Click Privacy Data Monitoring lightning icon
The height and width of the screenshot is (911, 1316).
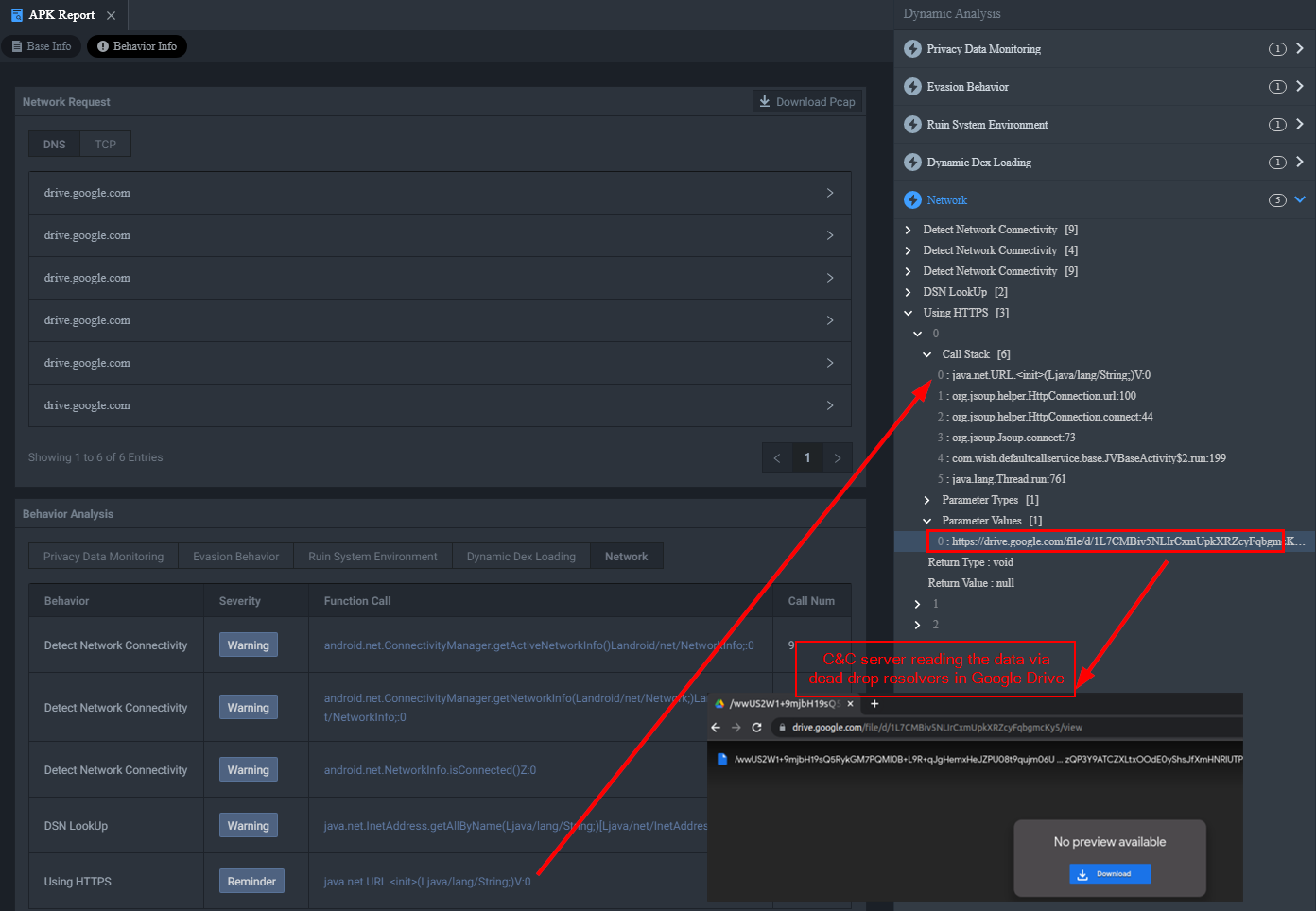click(x=912, y=49)
